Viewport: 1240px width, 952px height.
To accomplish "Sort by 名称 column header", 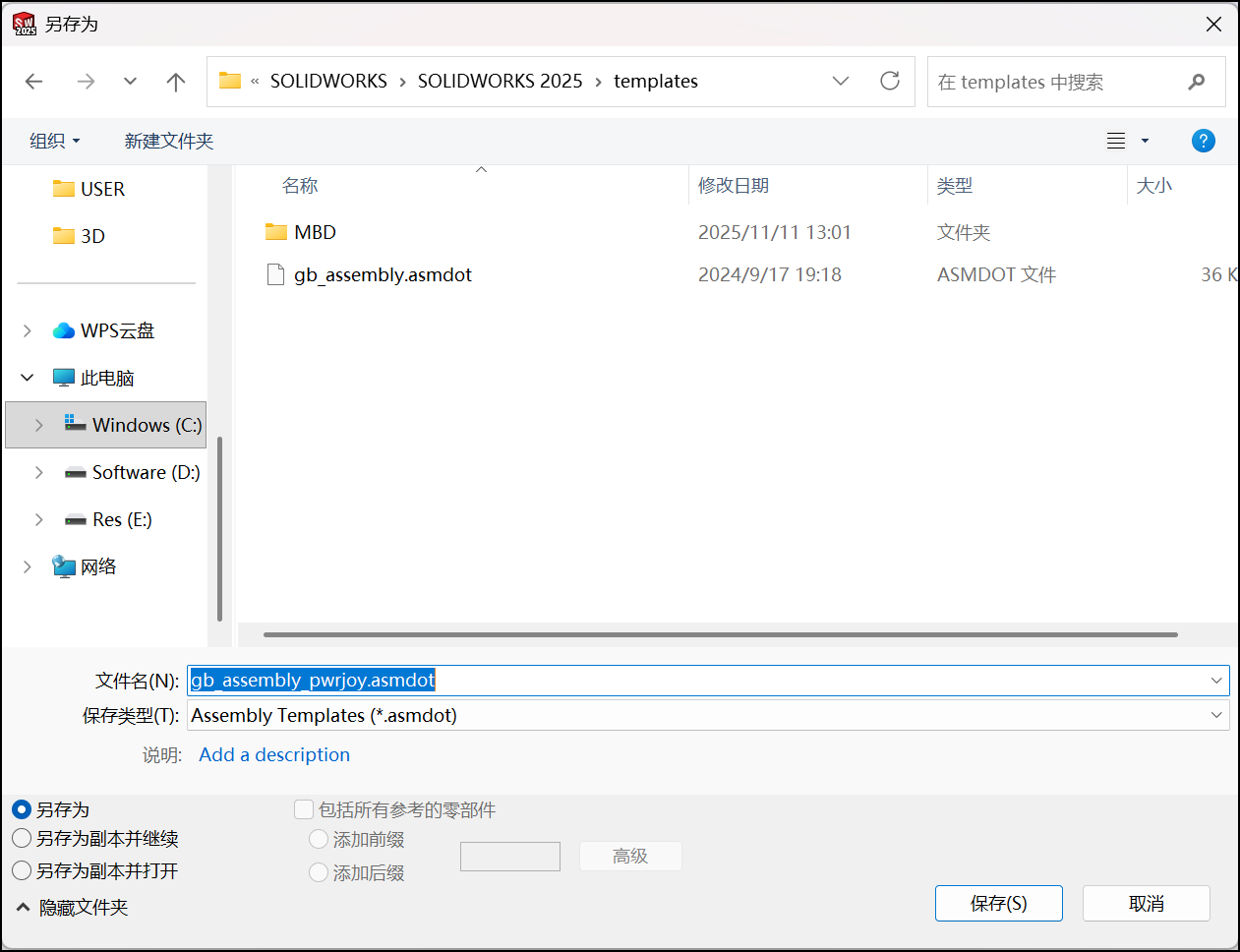I will point(300,185).
